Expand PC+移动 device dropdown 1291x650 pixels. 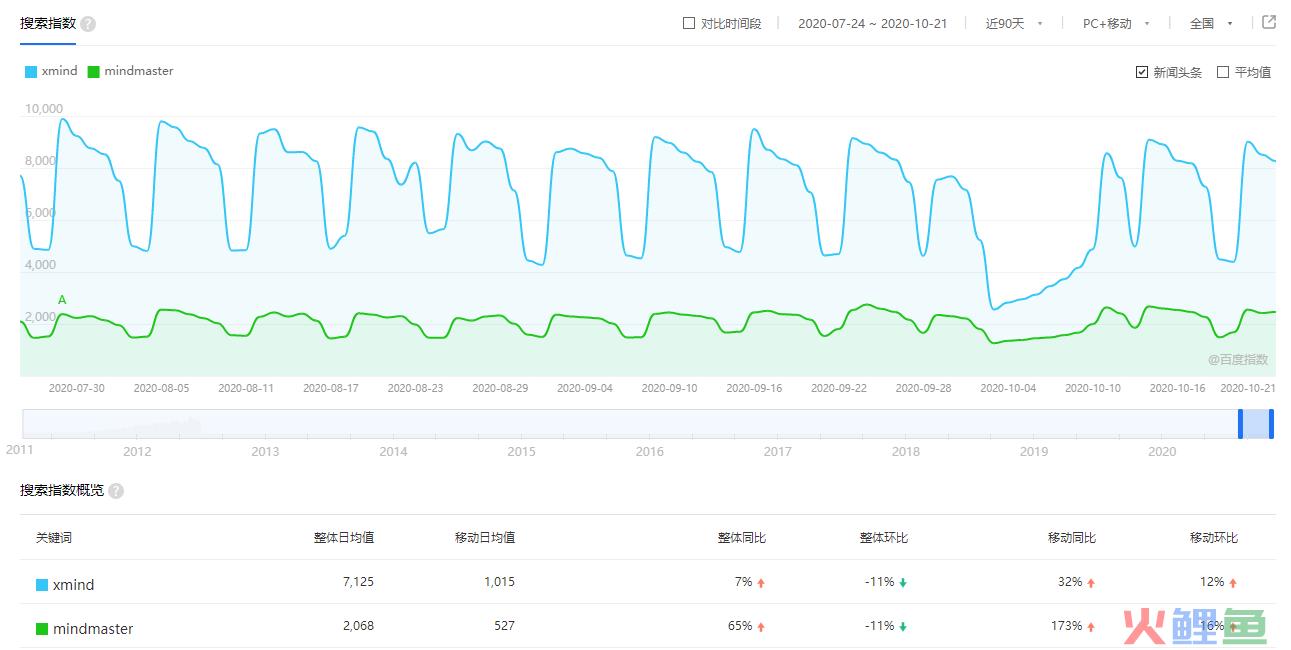click(1116, 23)
